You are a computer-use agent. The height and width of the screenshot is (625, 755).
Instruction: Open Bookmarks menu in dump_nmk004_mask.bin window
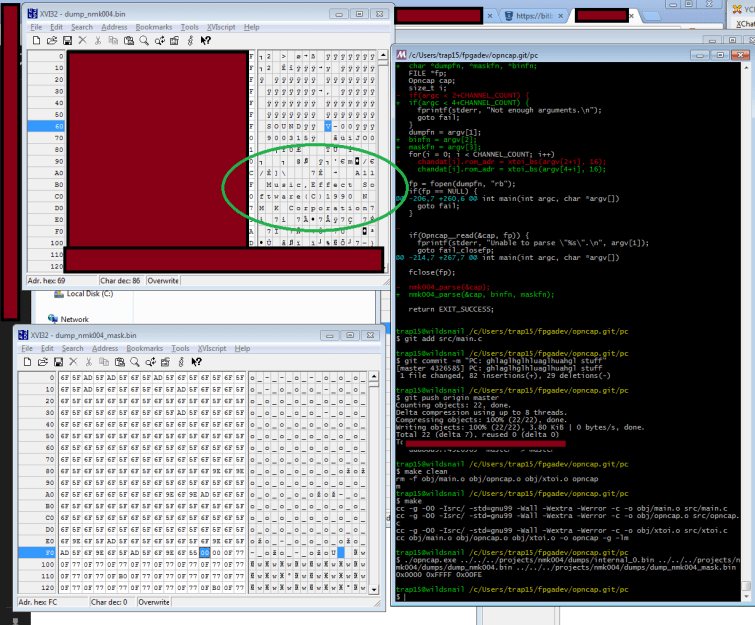pyautogui.click(x=144, y=348)
